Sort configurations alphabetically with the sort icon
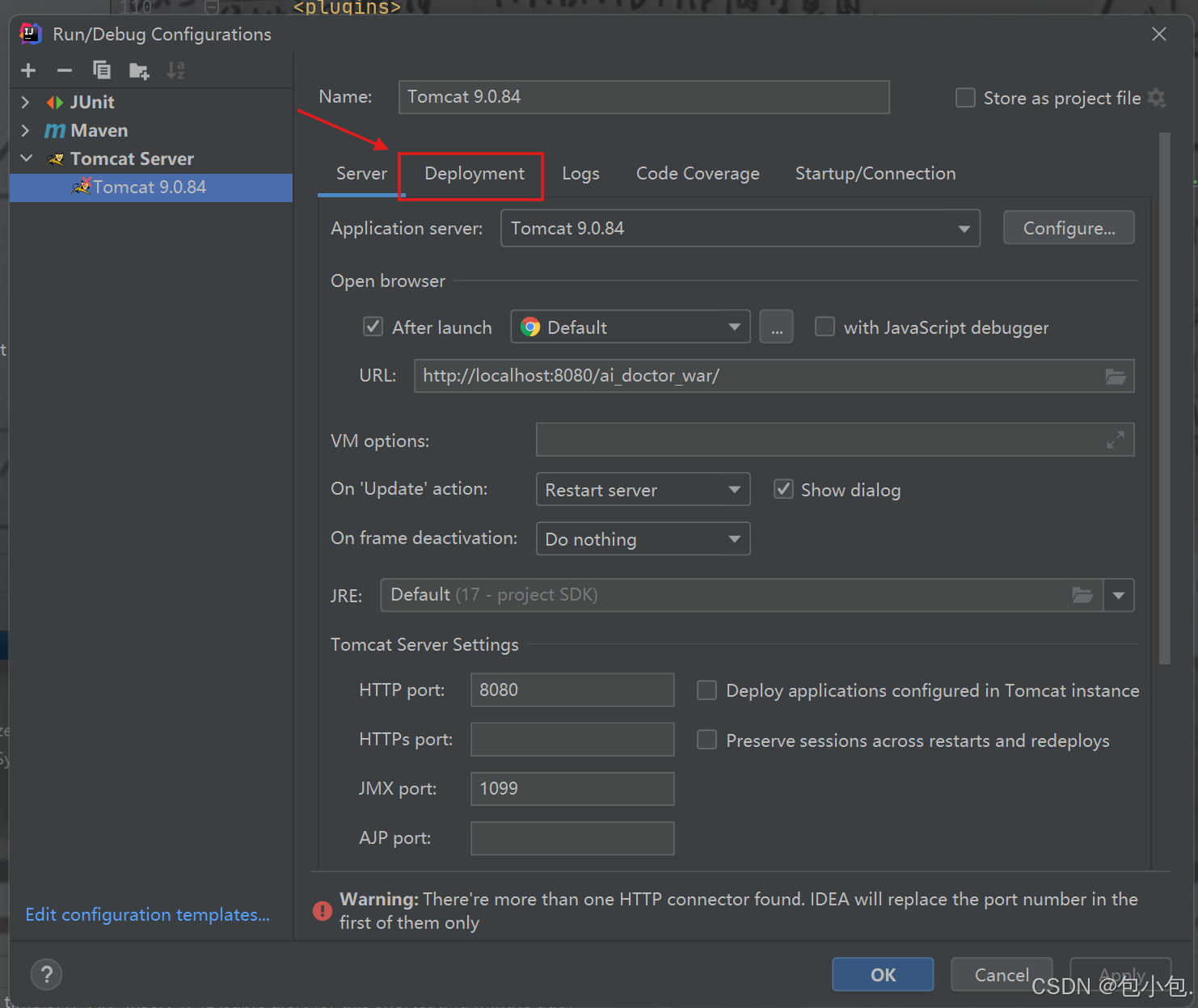The height and width of the screenshot is (1008, 1198). tap(175, 70)
